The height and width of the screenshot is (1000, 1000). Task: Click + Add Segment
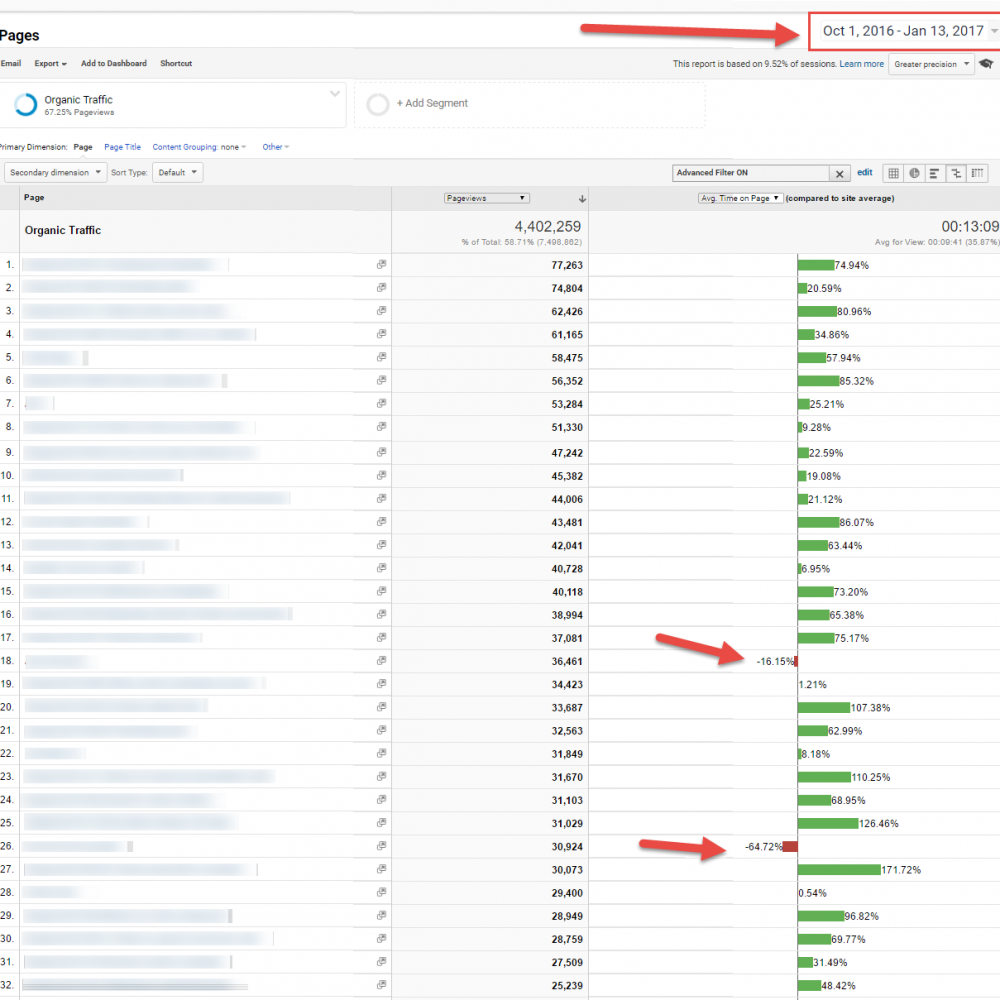tap(432, 103)
